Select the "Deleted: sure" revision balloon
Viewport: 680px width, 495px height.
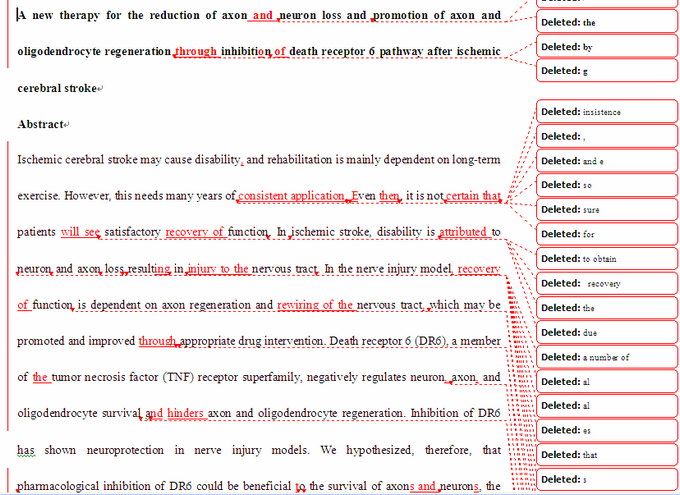(604, 210)
